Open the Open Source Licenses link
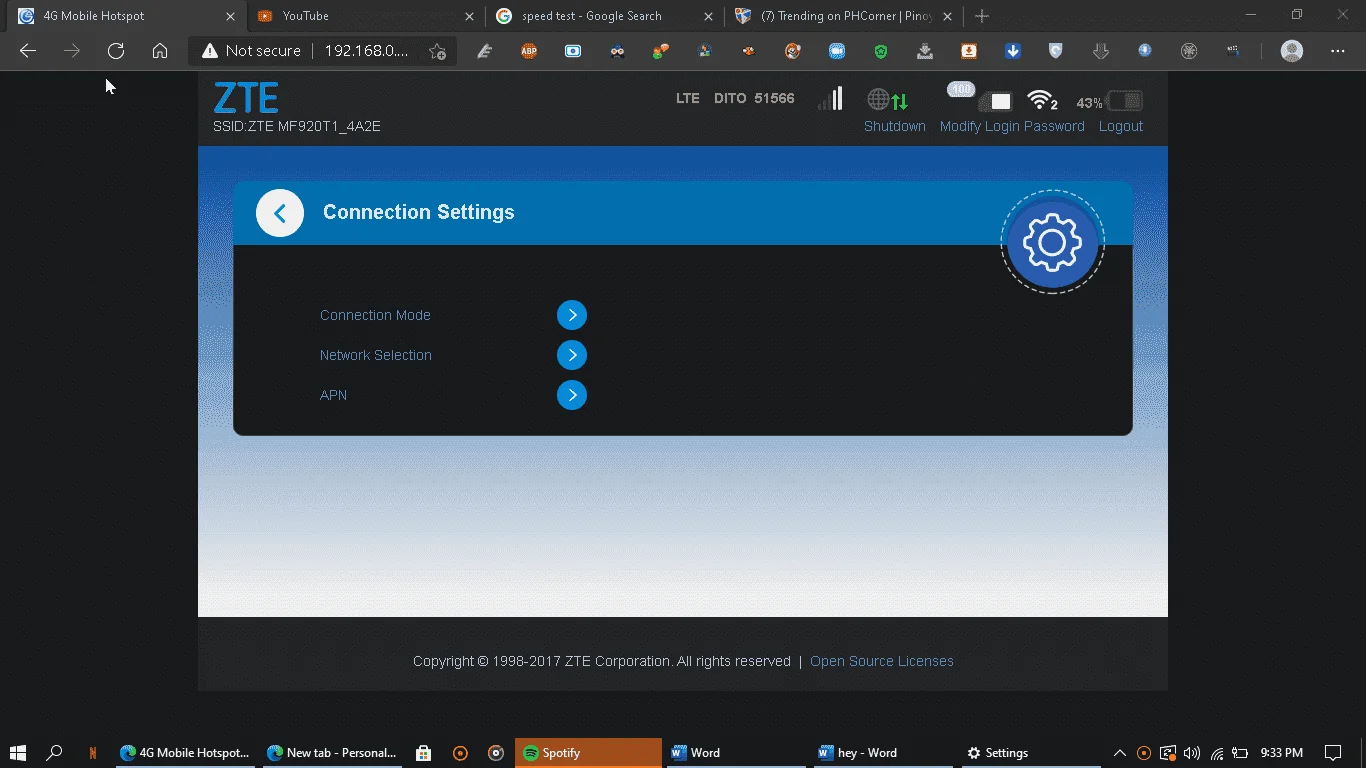The height and width of the screenshot is (768, 1366). [882, 661]
